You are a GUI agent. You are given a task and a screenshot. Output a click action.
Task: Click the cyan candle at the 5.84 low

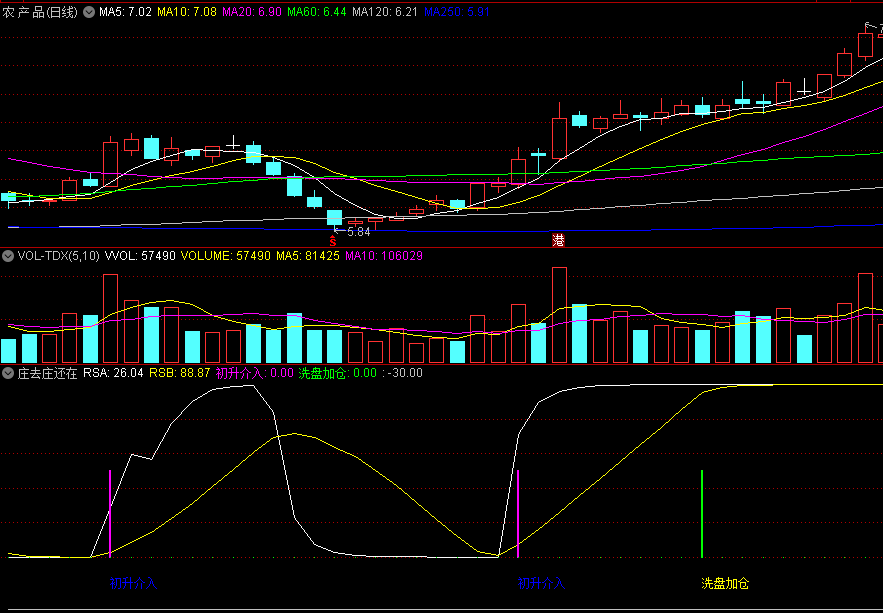335,218
